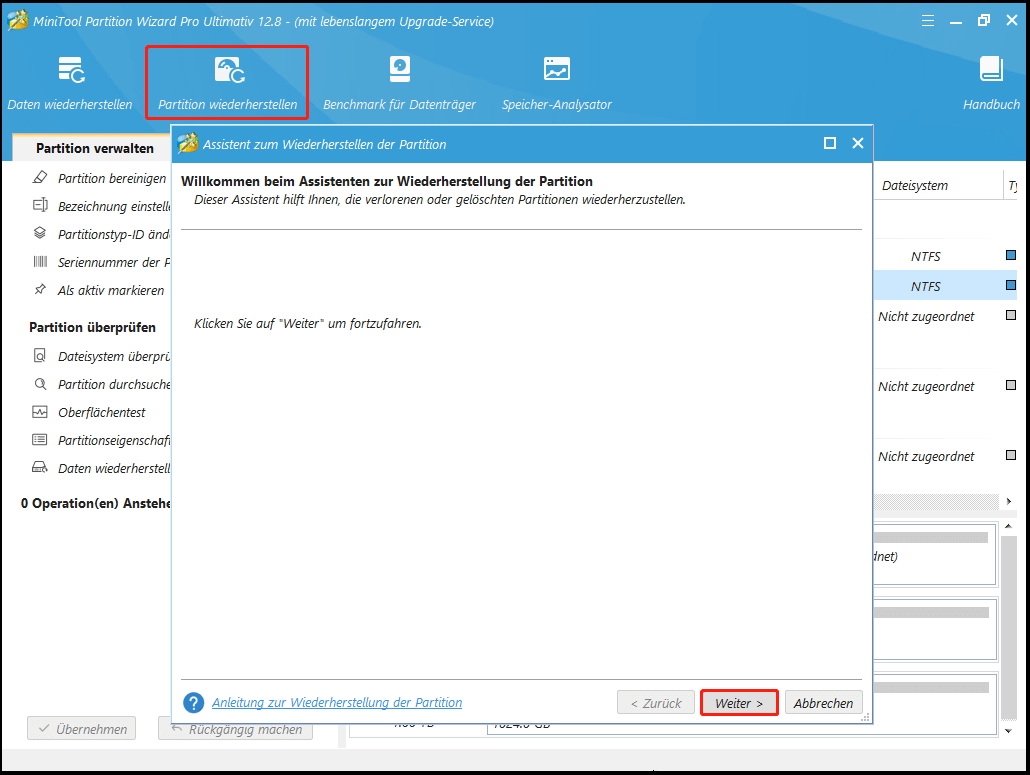Cancel the wizard with Abbrechen

click(x=823, y=703)
